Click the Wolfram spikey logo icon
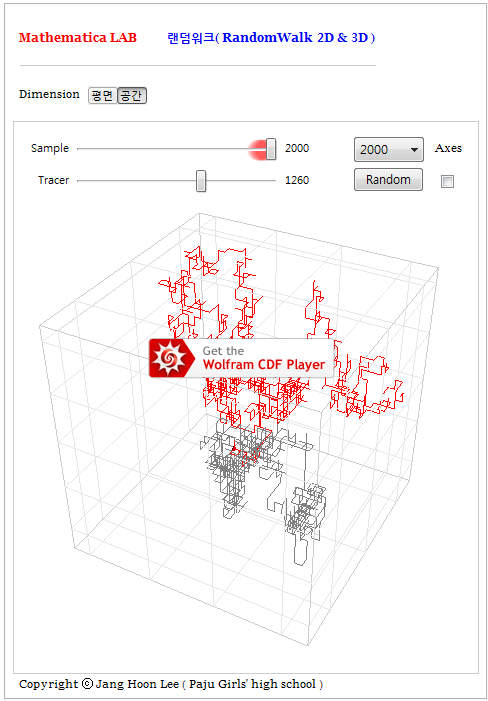The image size is (488, 701). click(x=170, y=358)
